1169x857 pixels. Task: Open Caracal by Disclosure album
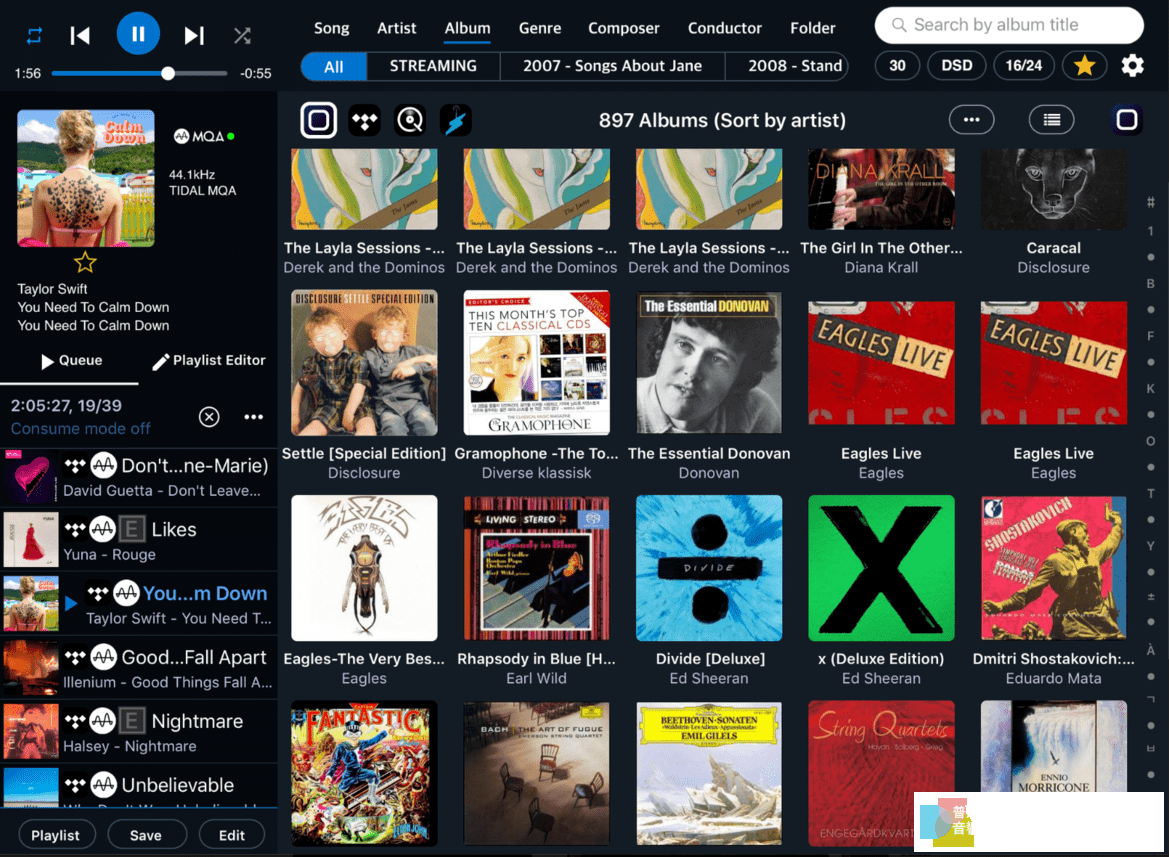point(1053,189)
